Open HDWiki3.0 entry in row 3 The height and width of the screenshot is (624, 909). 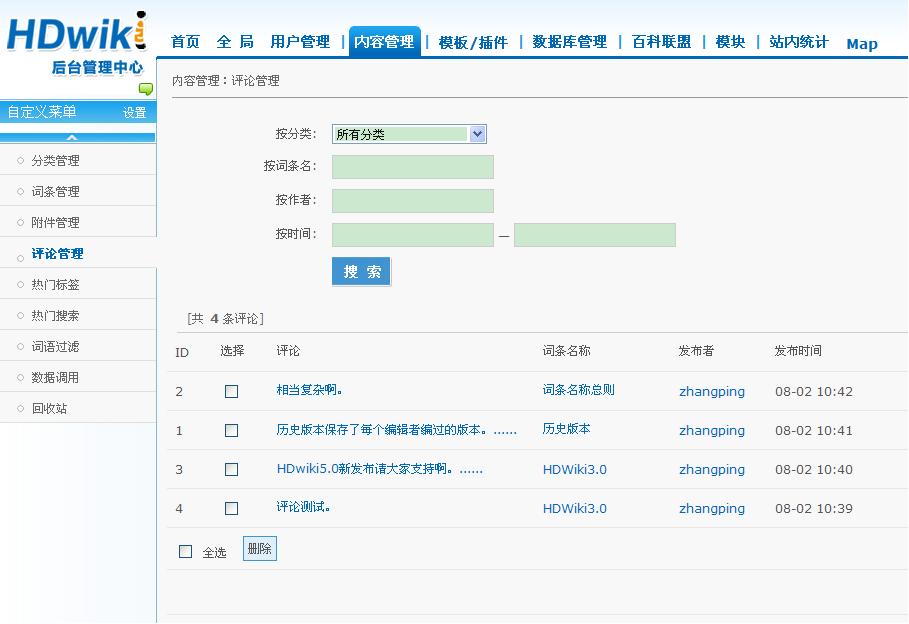coord(575,469)
